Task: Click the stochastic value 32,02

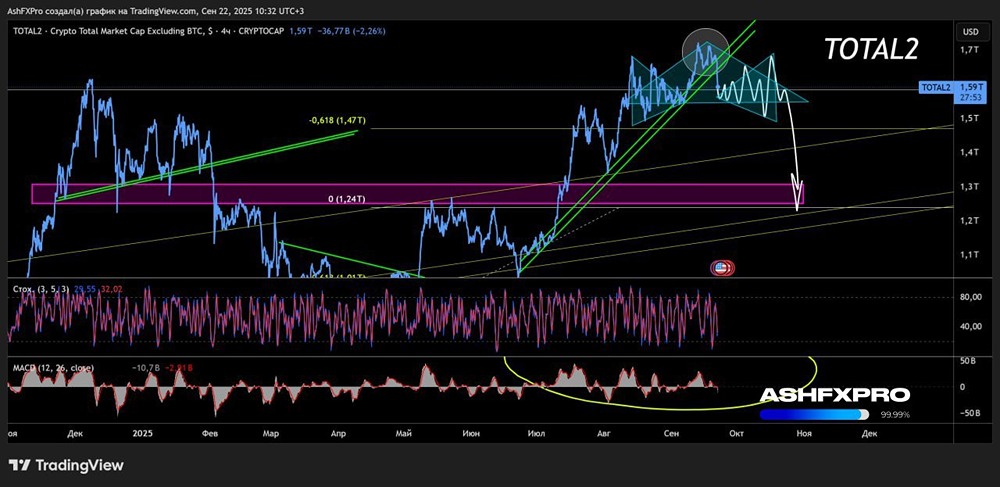Action: 112,289
